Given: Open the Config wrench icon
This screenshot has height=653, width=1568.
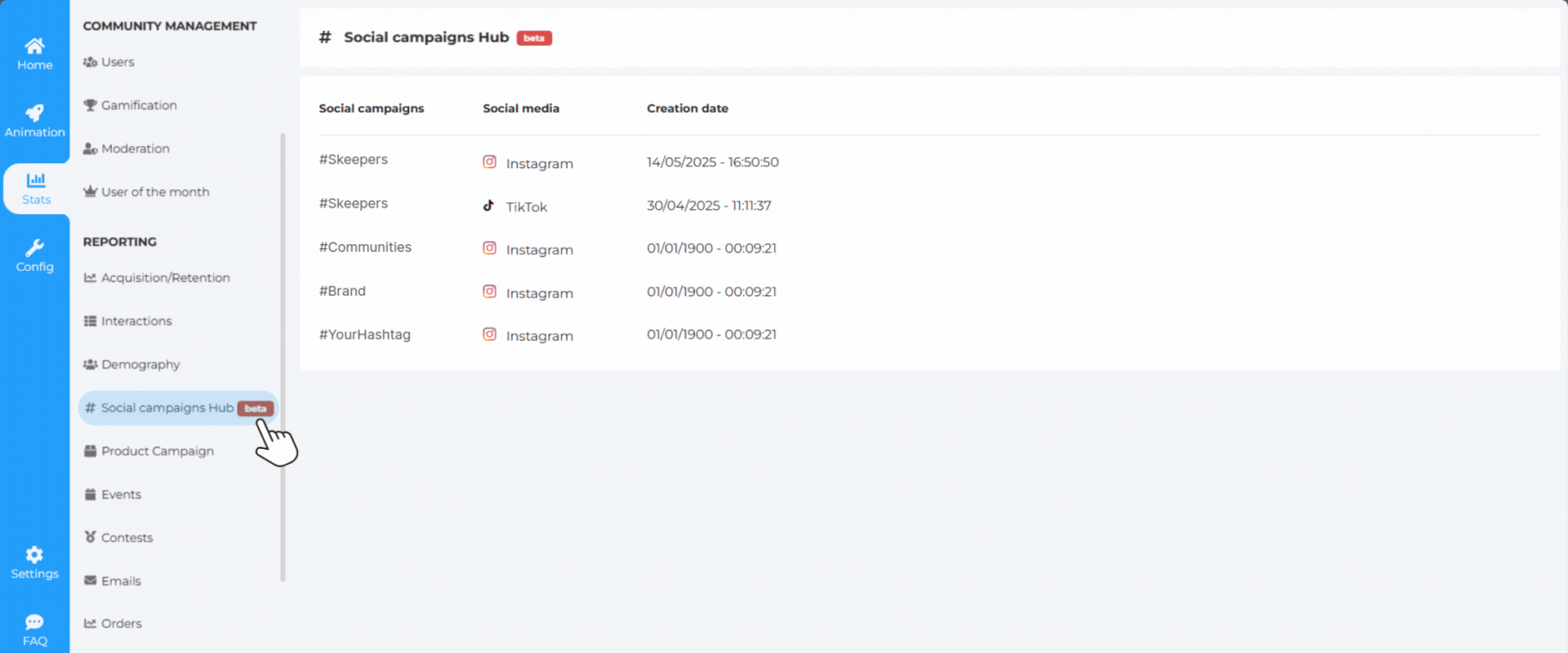Looking at the screenshot, I should pos(34,248).
